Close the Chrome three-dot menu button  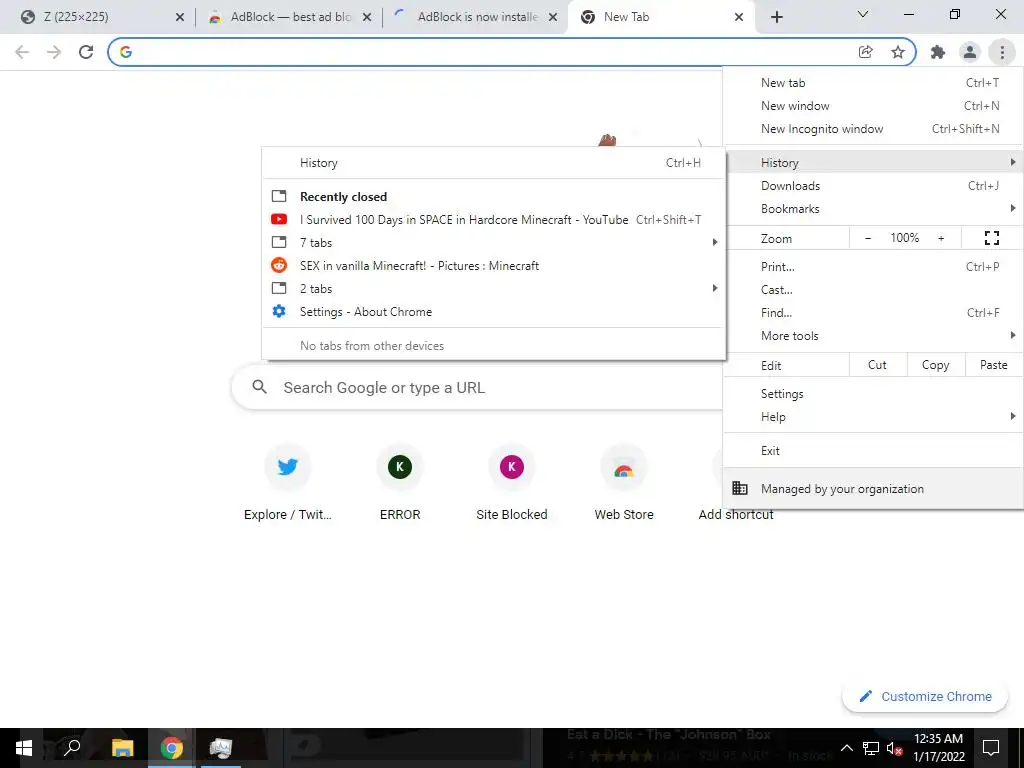click(1002, 52)
